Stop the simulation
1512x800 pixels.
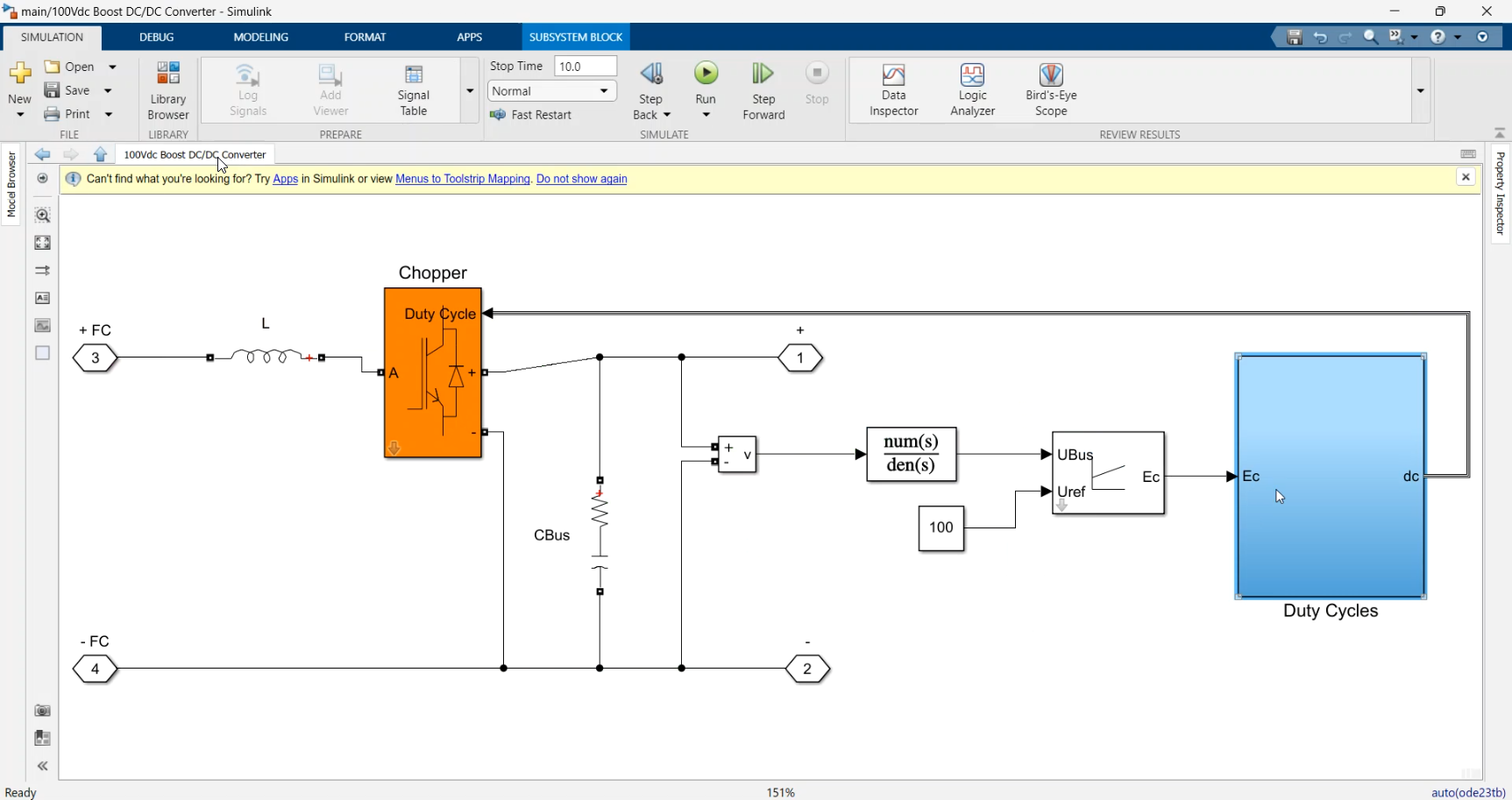coord(817,83)
